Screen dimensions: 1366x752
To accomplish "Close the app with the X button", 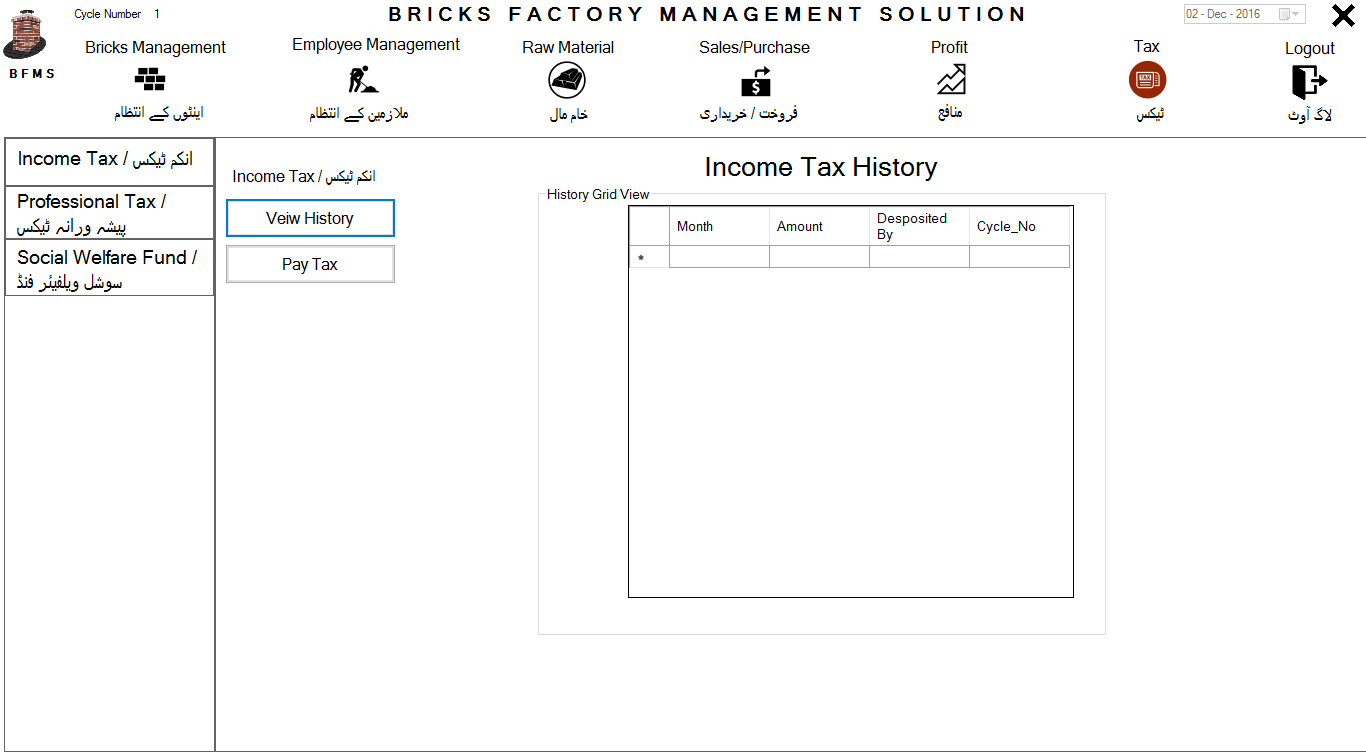I will click(x=1343, y=15).
